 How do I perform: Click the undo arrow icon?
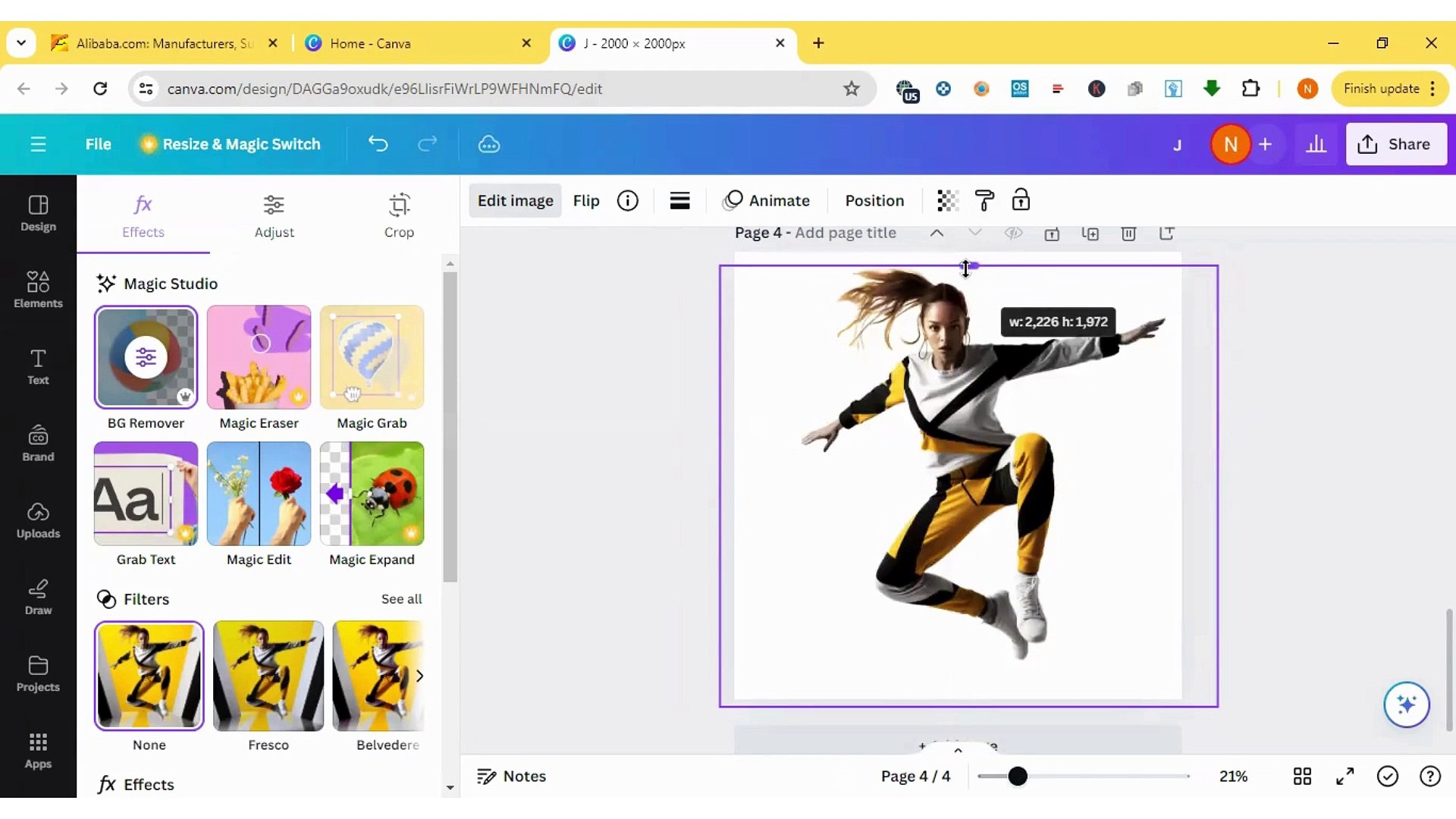coord(378,144)
